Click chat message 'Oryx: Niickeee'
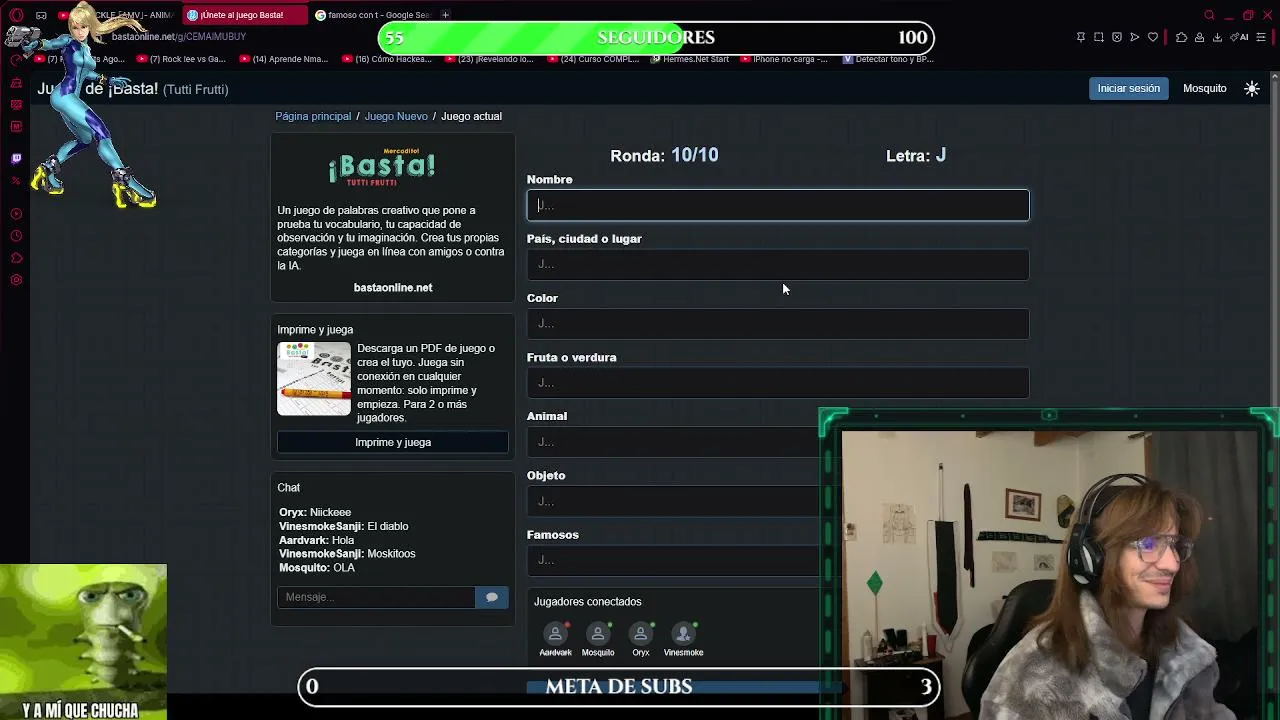This screenshot has width=1280, height=720. [x=315, y=512]
